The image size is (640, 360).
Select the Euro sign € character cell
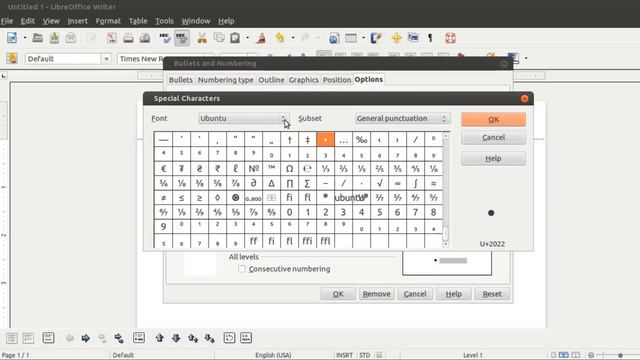[x=163, y=169]
